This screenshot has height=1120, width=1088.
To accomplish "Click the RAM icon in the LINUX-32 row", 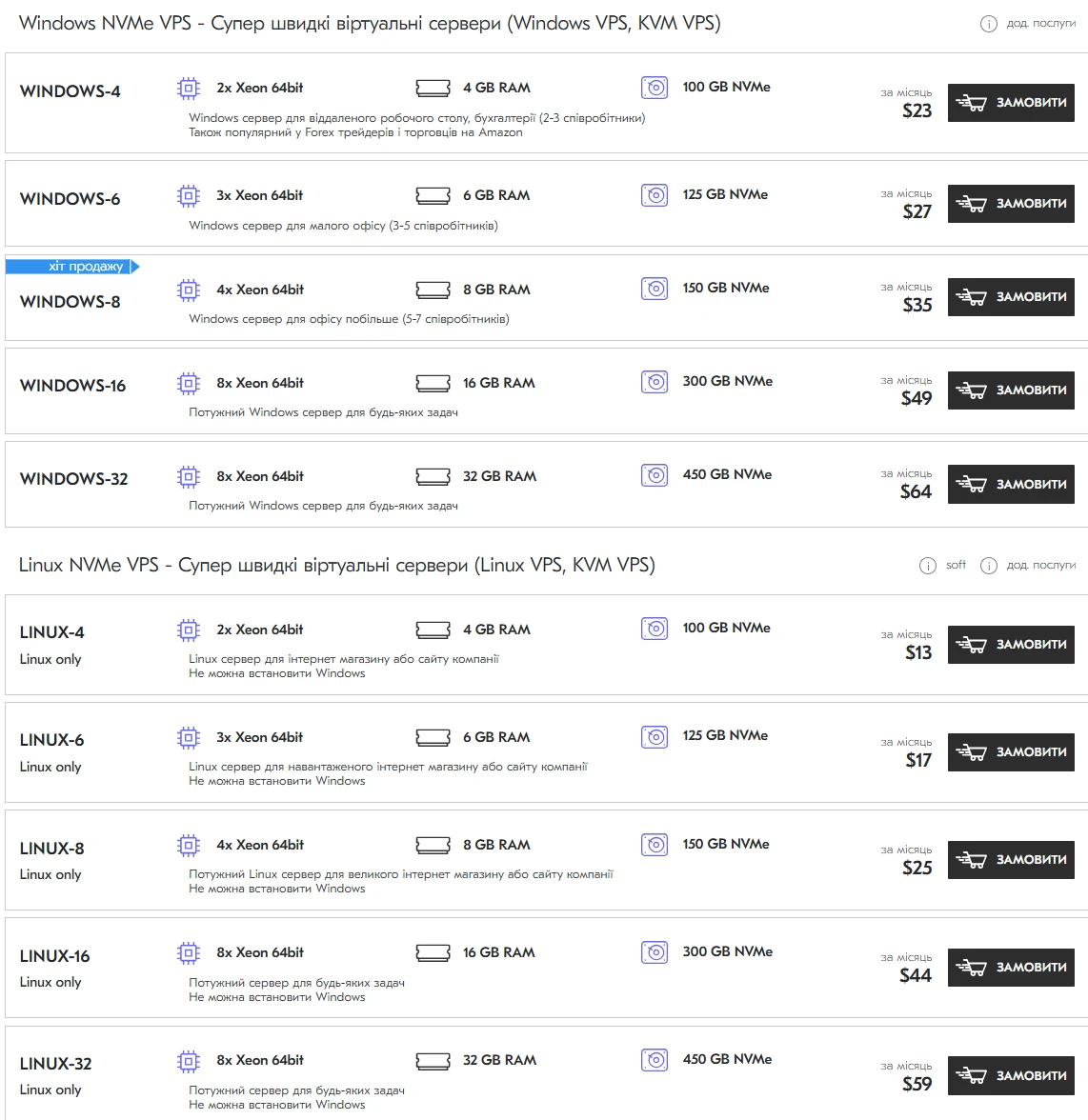I will click(433, 1061).
